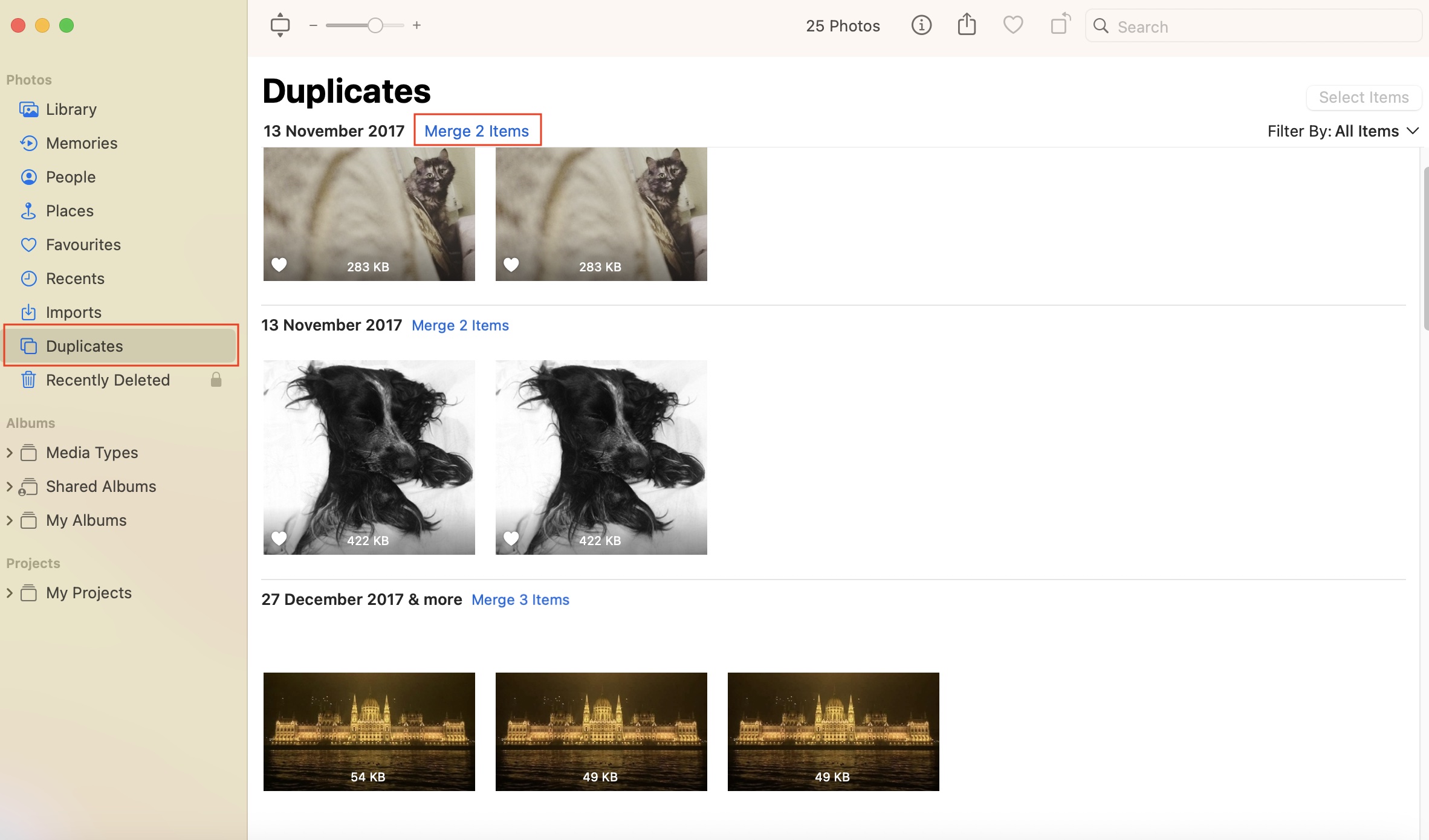Adjust the thumbnail zoom slider knob
Viewport: 1429px width, 840px height.
coord(375,25)
